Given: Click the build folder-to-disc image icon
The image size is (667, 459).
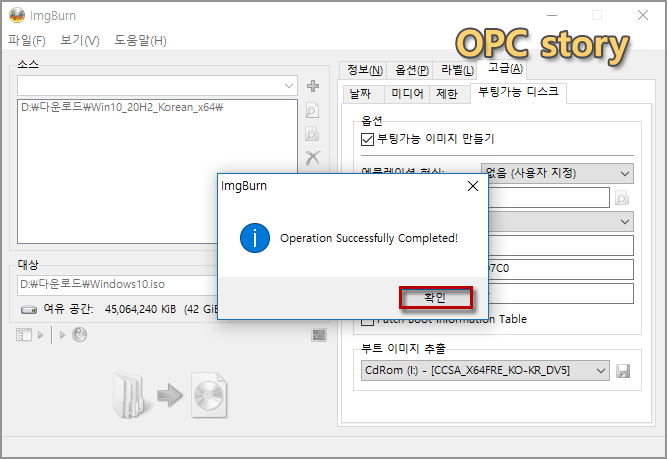Looking at the screenshot, I should (x=170, y=396).
